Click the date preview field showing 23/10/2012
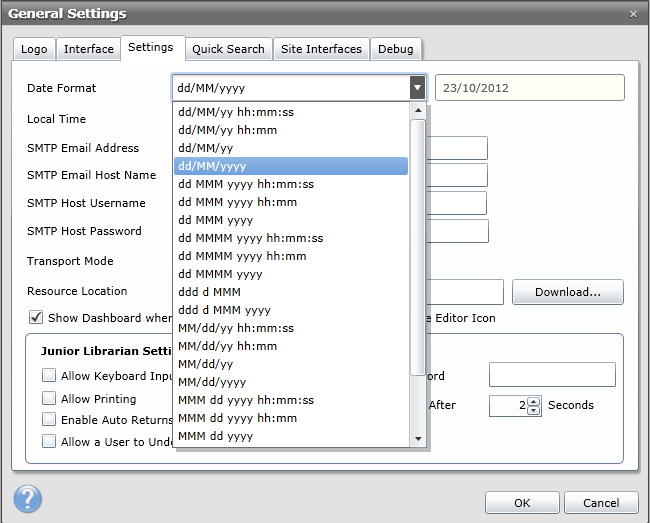 point(530,88)
